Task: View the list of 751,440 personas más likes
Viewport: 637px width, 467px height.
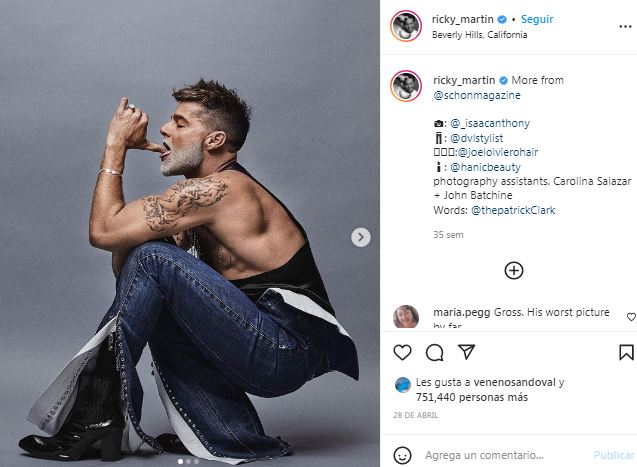Action: pos(472,397)
